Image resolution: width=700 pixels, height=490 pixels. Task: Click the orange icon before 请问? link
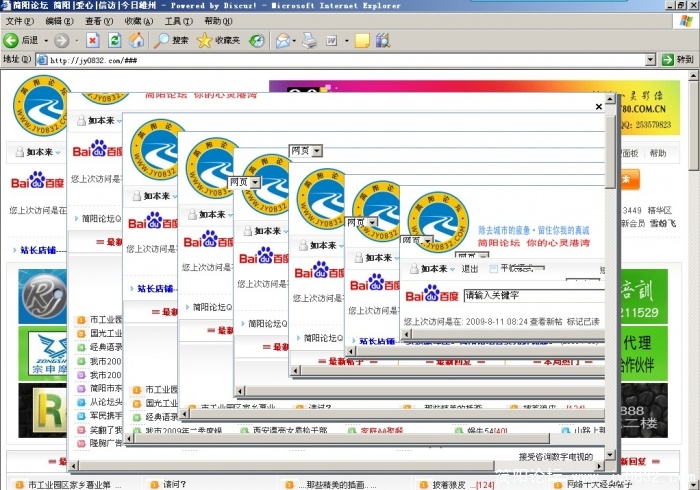coord(154,485)
